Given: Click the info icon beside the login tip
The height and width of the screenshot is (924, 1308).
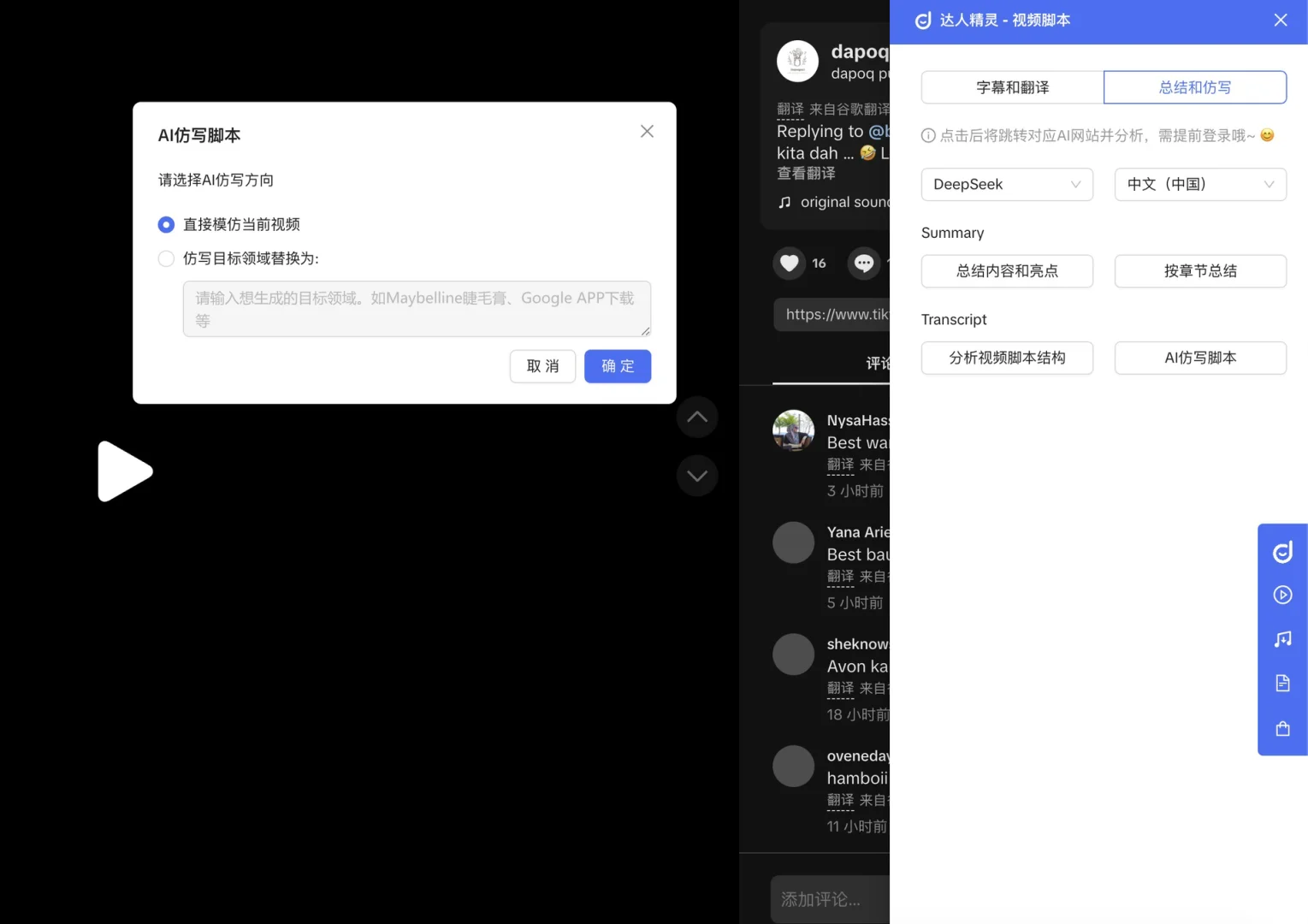Looking at the screenshot, I should coord(927,135).
